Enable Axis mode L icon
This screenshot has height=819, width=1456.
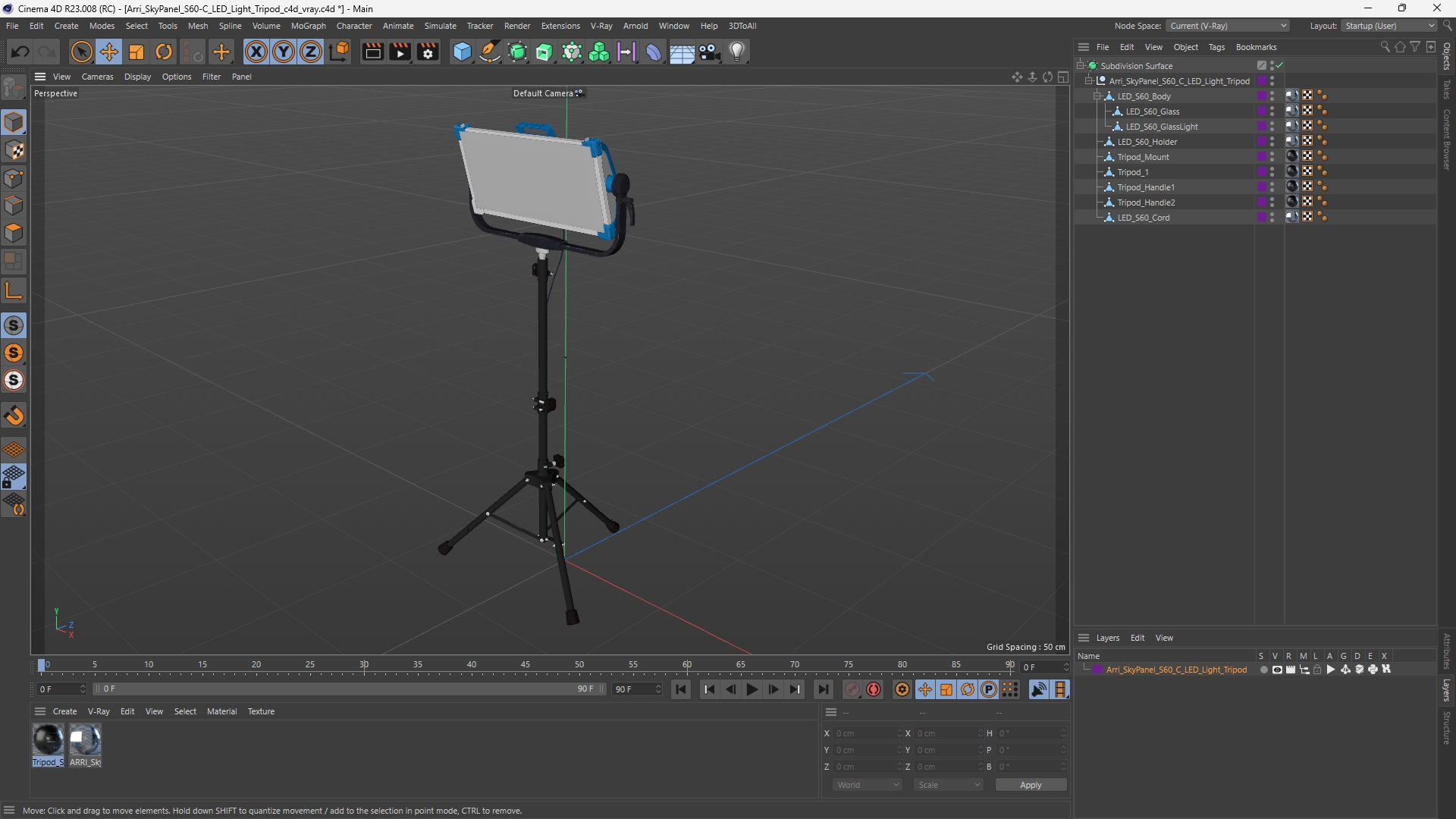tap(14, 290)
